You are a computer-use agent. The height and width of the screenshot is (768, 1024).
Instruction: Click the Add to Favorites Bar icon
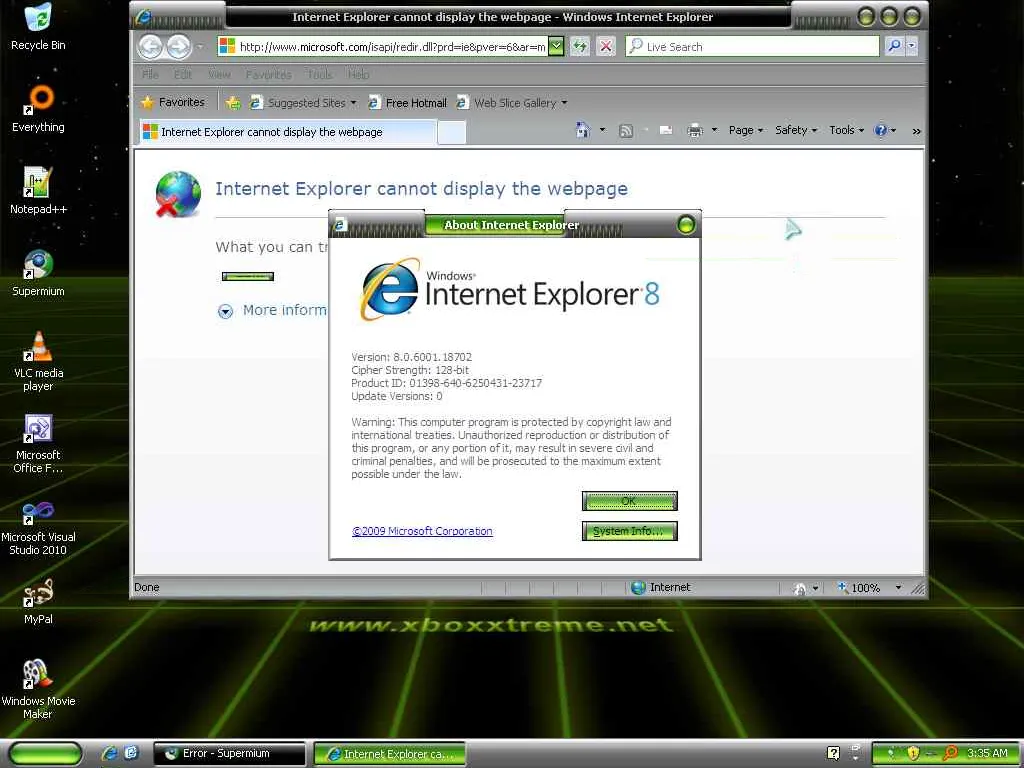[232, 103]
